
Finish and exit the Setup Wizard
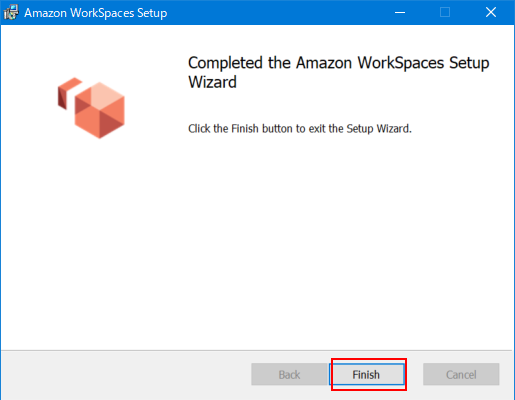366,374
